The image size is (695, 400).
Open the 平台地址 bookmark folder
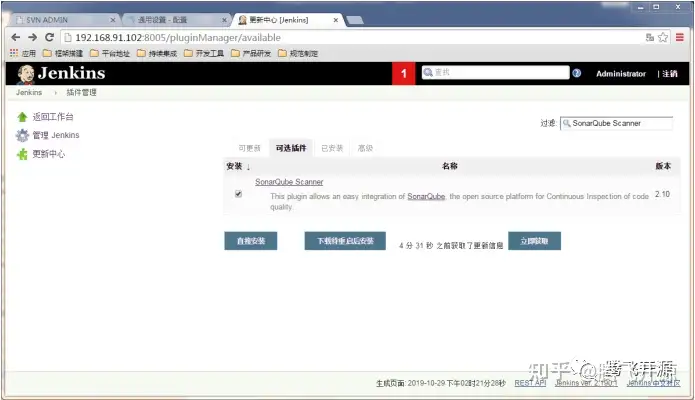(110, 53)
